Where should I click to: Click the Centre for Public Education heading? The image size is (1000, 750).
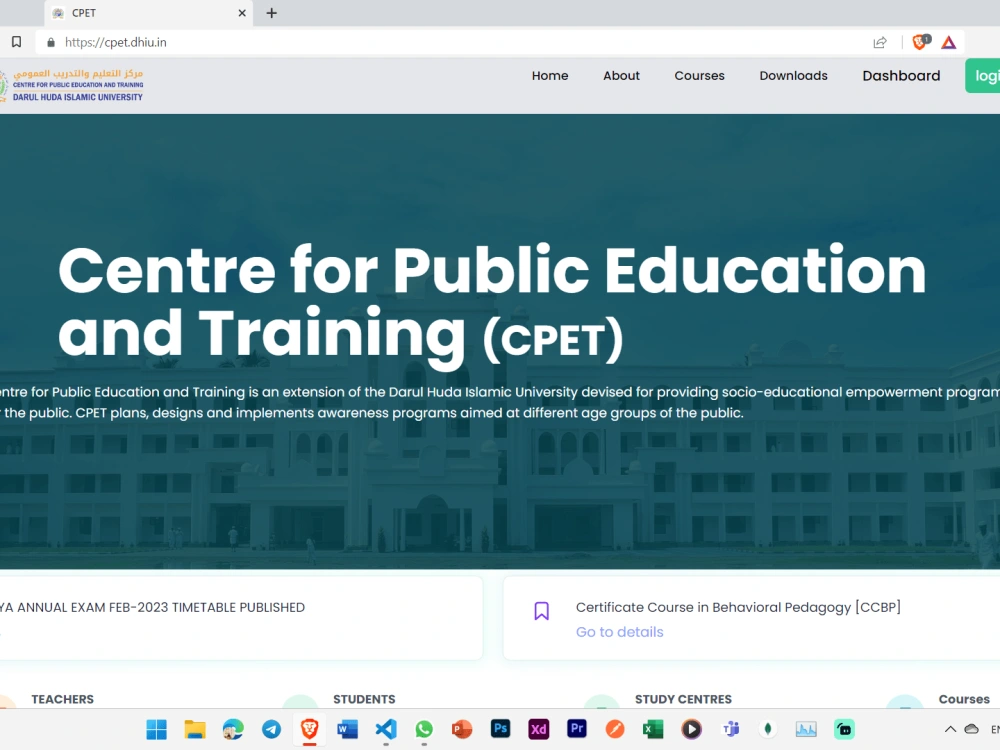pos(492,305)
